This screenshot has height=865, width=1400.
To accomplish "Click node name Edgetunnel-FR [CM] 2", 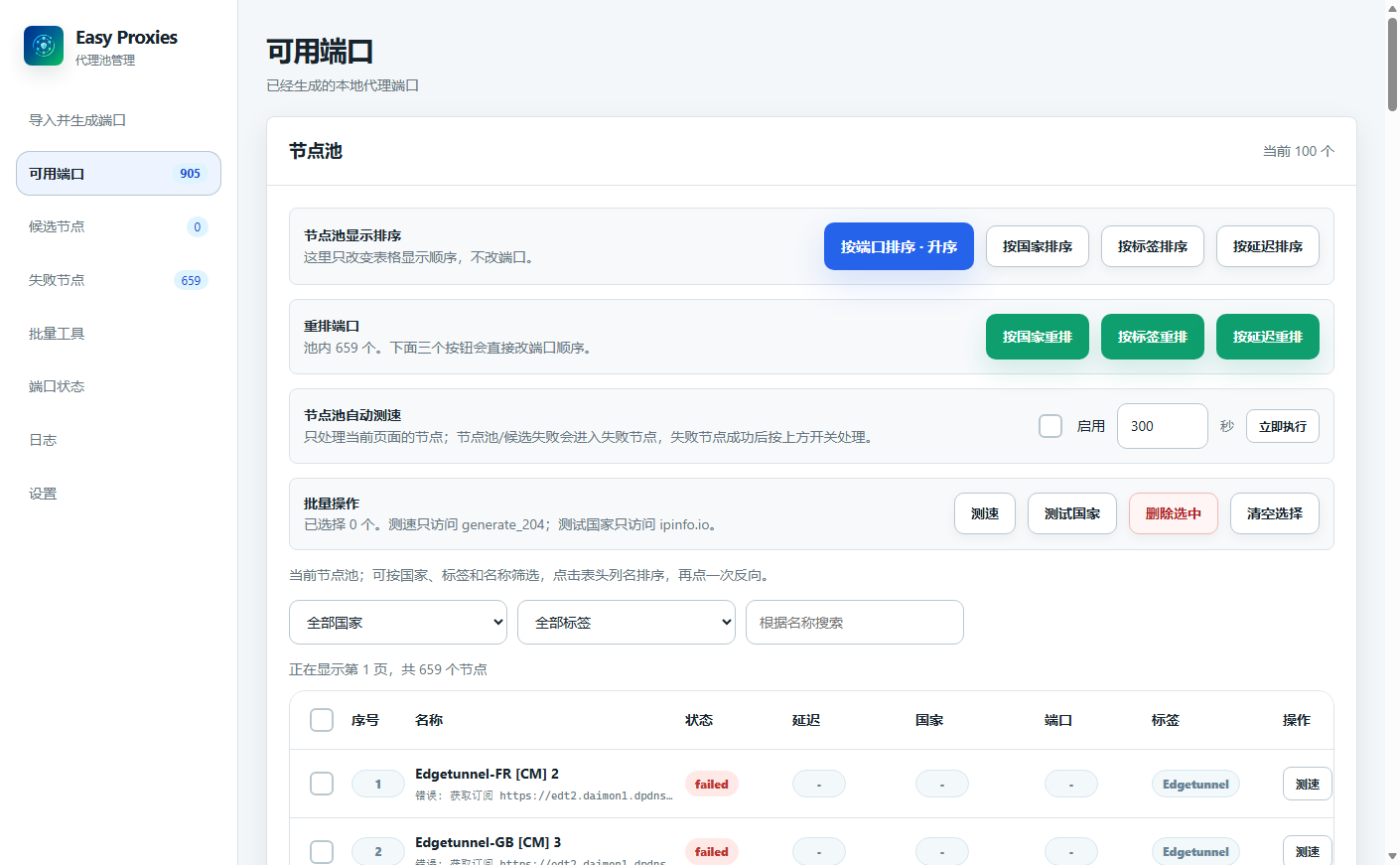I will coord(487,774).
